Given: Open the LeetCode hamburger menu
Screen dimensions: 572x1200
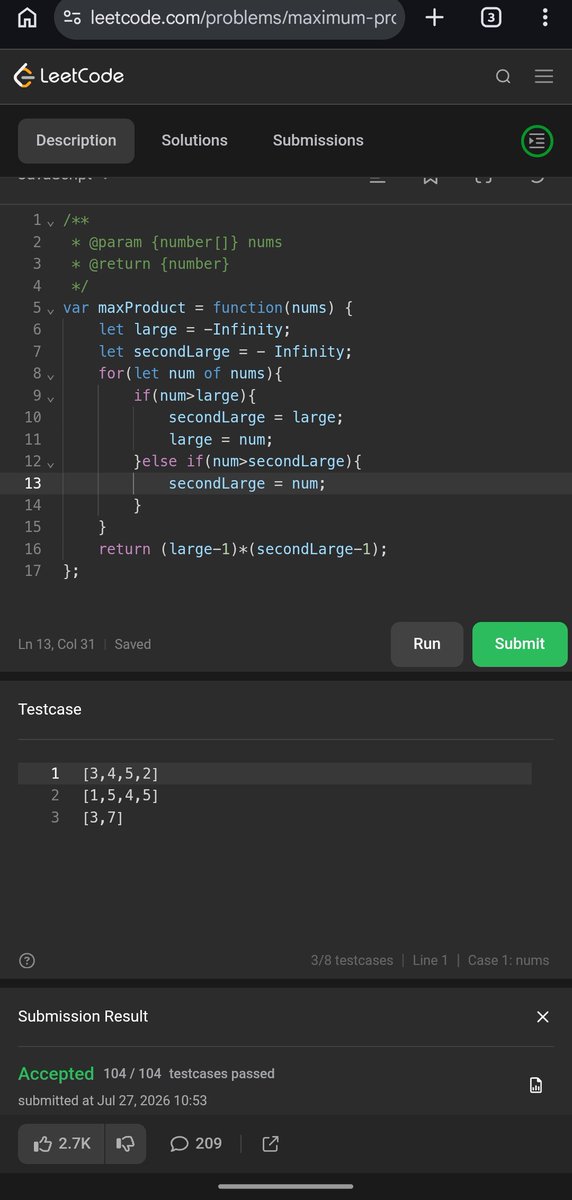Looking at the screenshot, I should pos(544,76).
